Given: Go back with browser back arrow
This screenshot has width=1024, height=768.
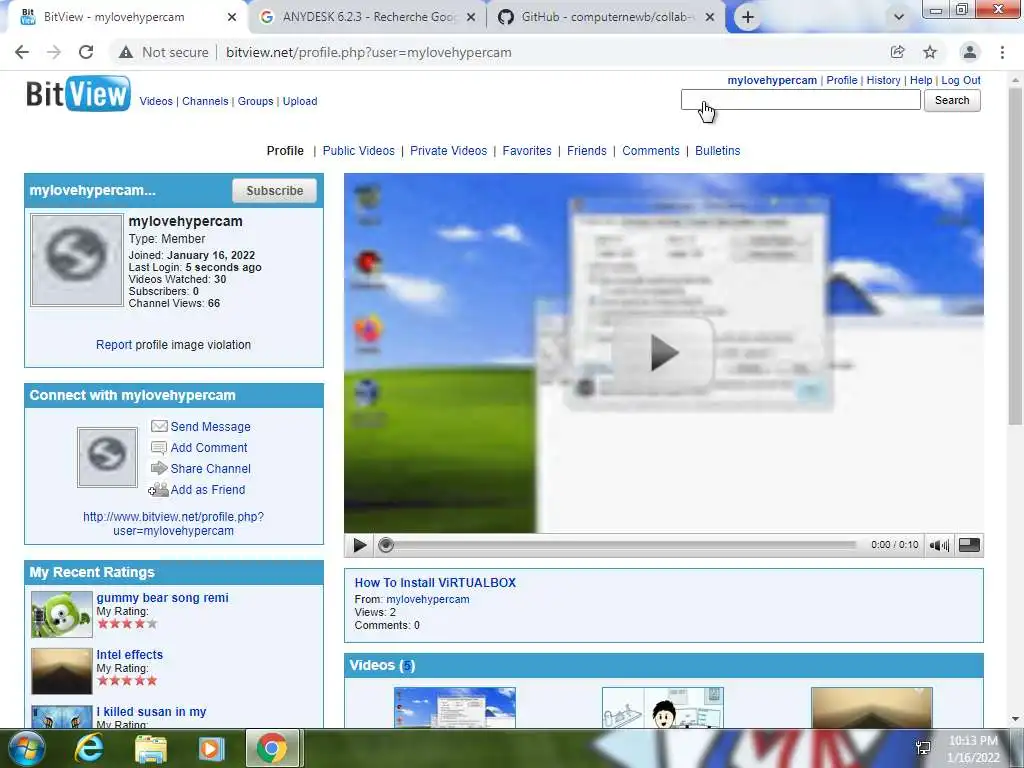Looking at the screenshot, I should point(22,52).
